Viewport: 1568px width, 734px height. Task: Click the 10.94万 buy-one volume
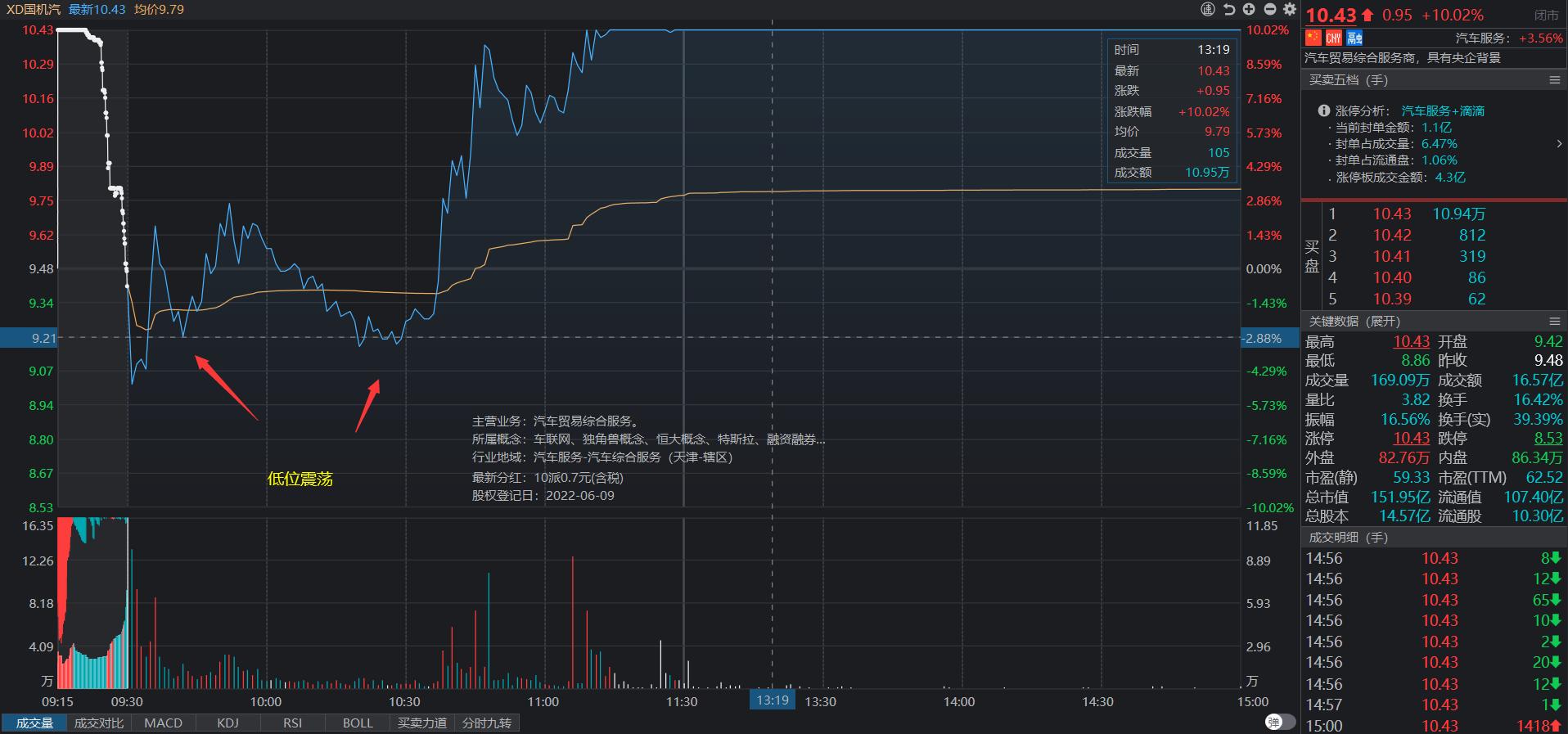(x=1458, y=214)
